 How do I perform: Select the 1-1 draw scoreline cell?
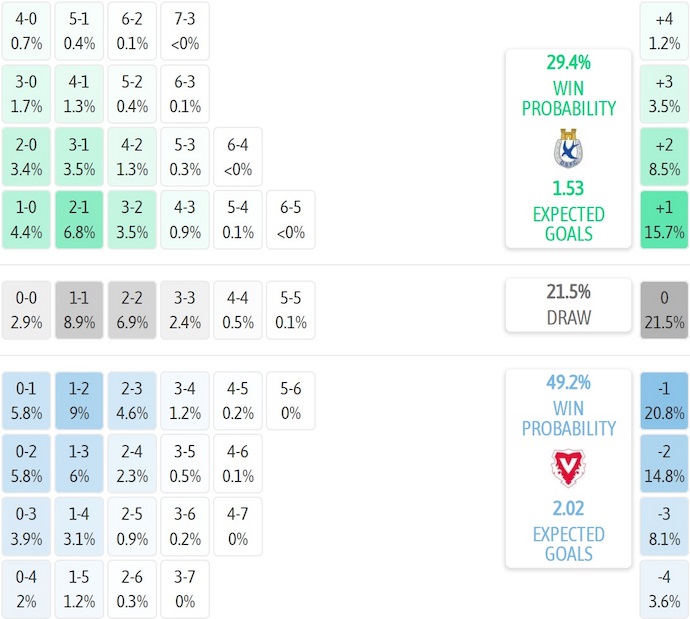coord(80,310)
